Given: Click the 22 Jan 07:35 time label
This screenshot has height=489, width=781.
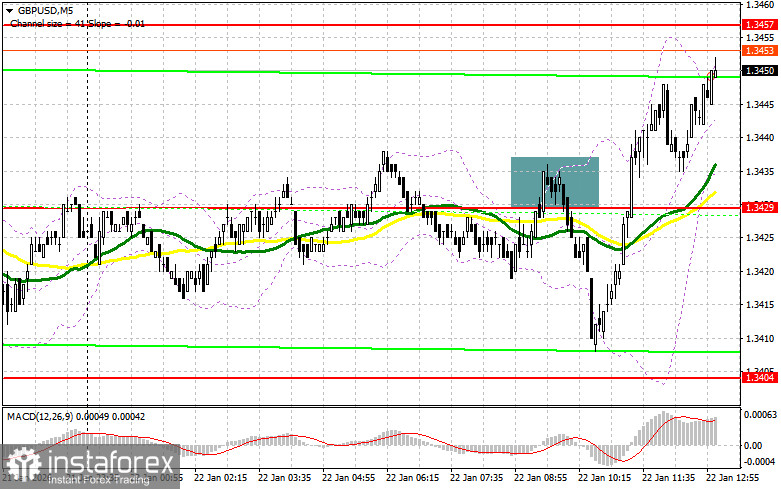Looking at the screenshot, I should click(477, 478).
